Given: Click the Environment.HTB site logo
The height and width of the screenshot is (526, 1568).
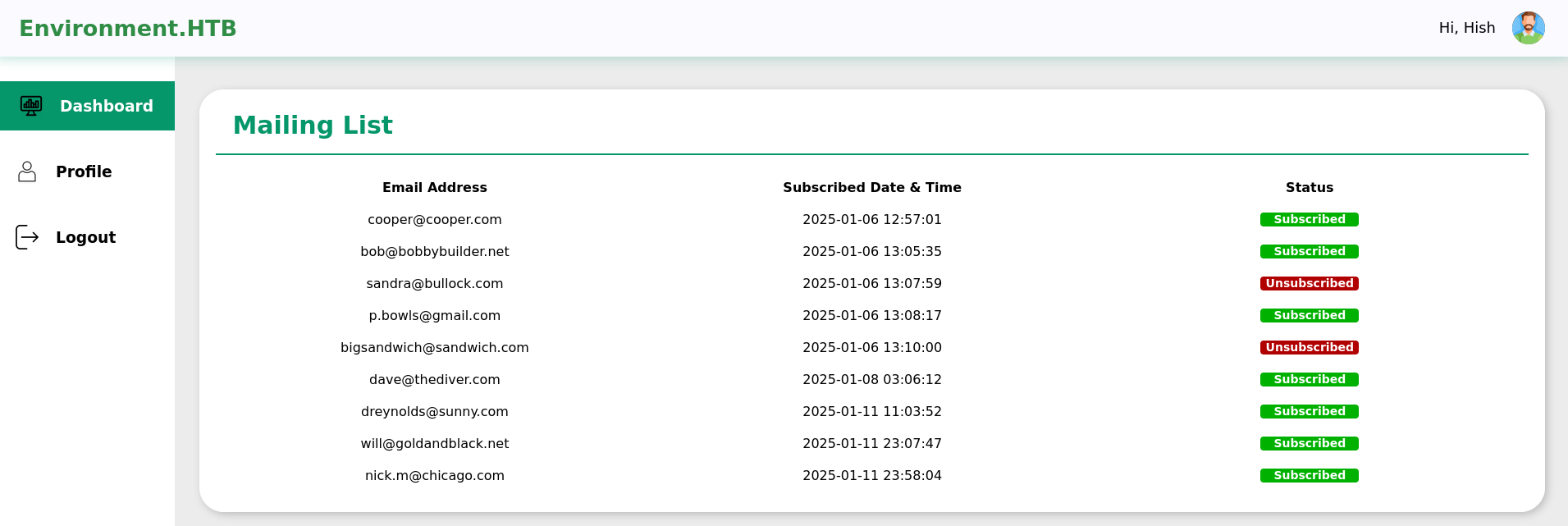Looking at the screenshot, I should coord(127,28).
